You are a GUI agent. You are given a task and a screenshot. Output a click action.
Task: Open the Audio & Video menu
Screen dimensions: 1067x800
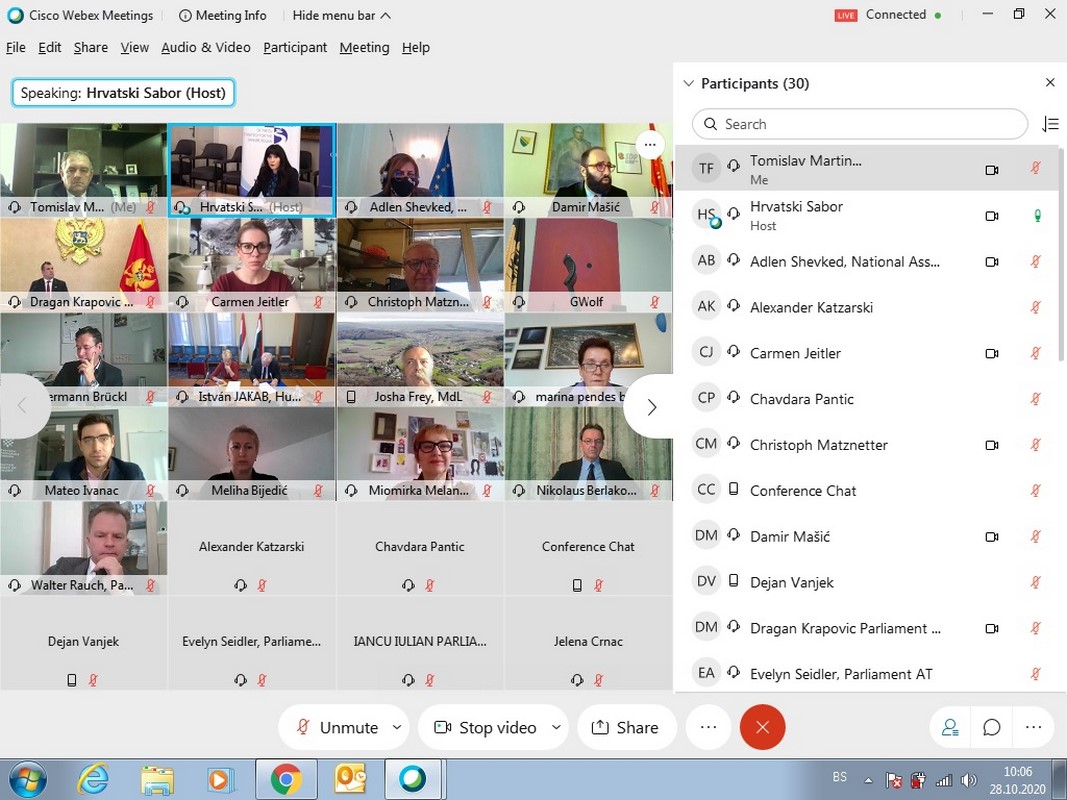(x=205, y=47)
